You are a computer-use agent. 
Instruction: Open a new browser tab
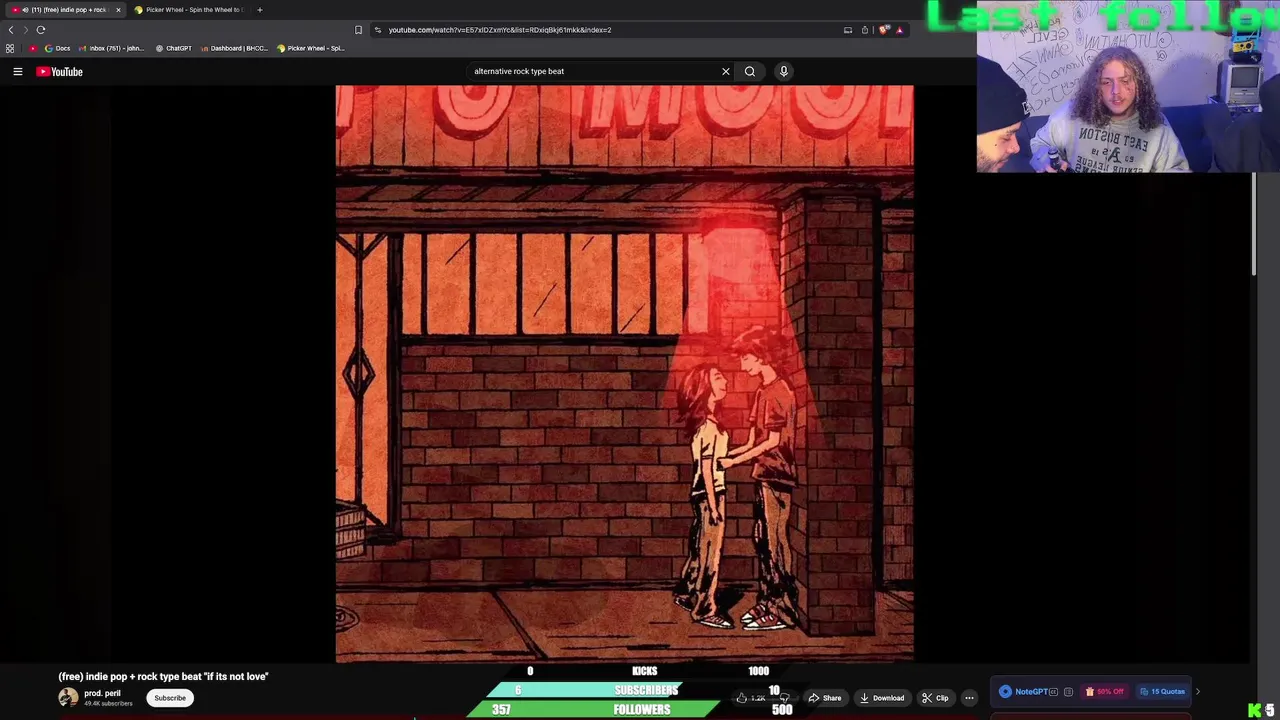(x=259, y=10)
